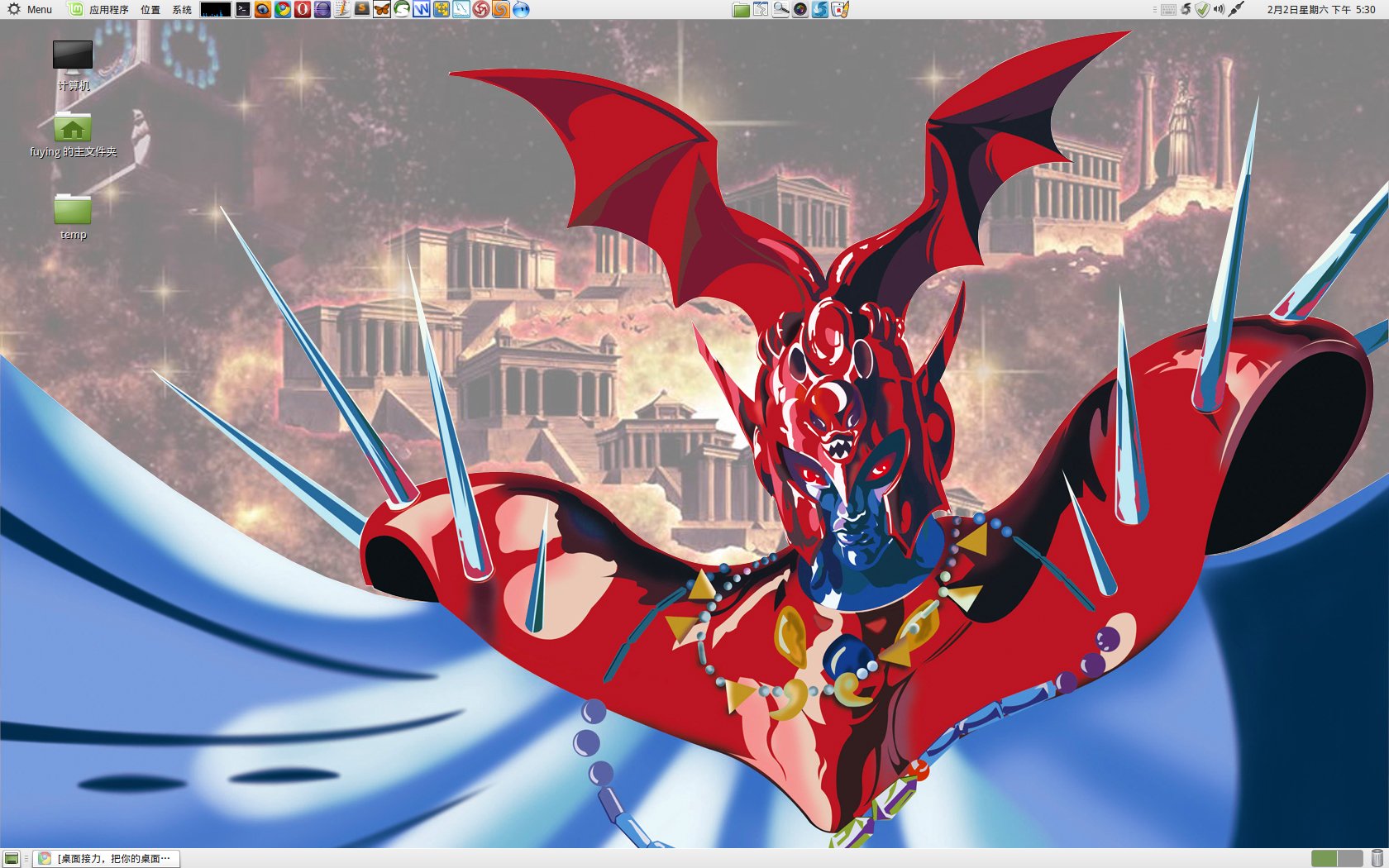Open the volume speaker tray control
This screenshot has width=1389, height=868.
1219,9
